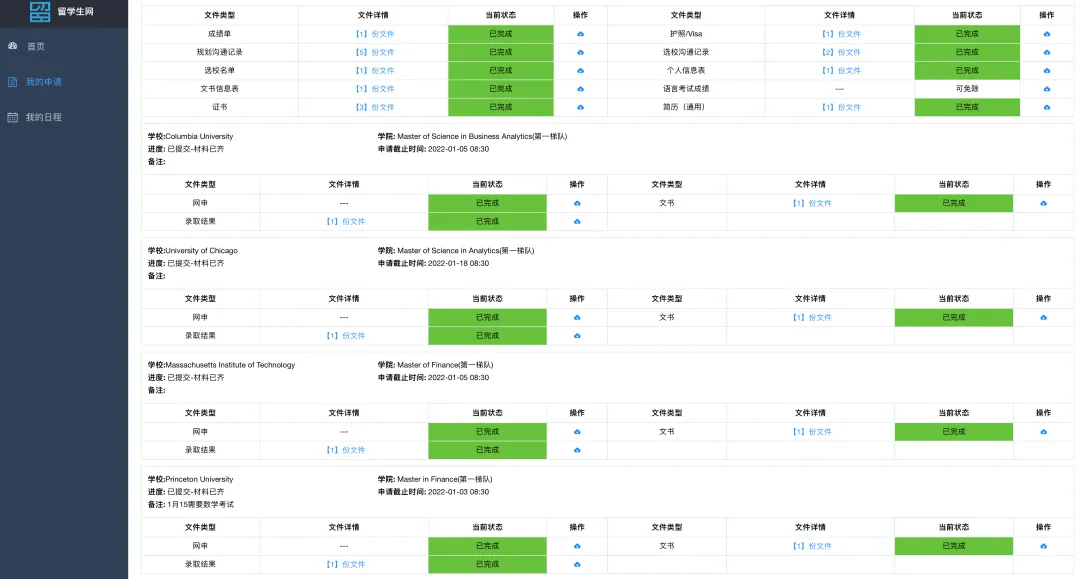Open the 首页 sidebar menu item
1080x579 pixels.
pyautogui.click(x=38, y=45)
